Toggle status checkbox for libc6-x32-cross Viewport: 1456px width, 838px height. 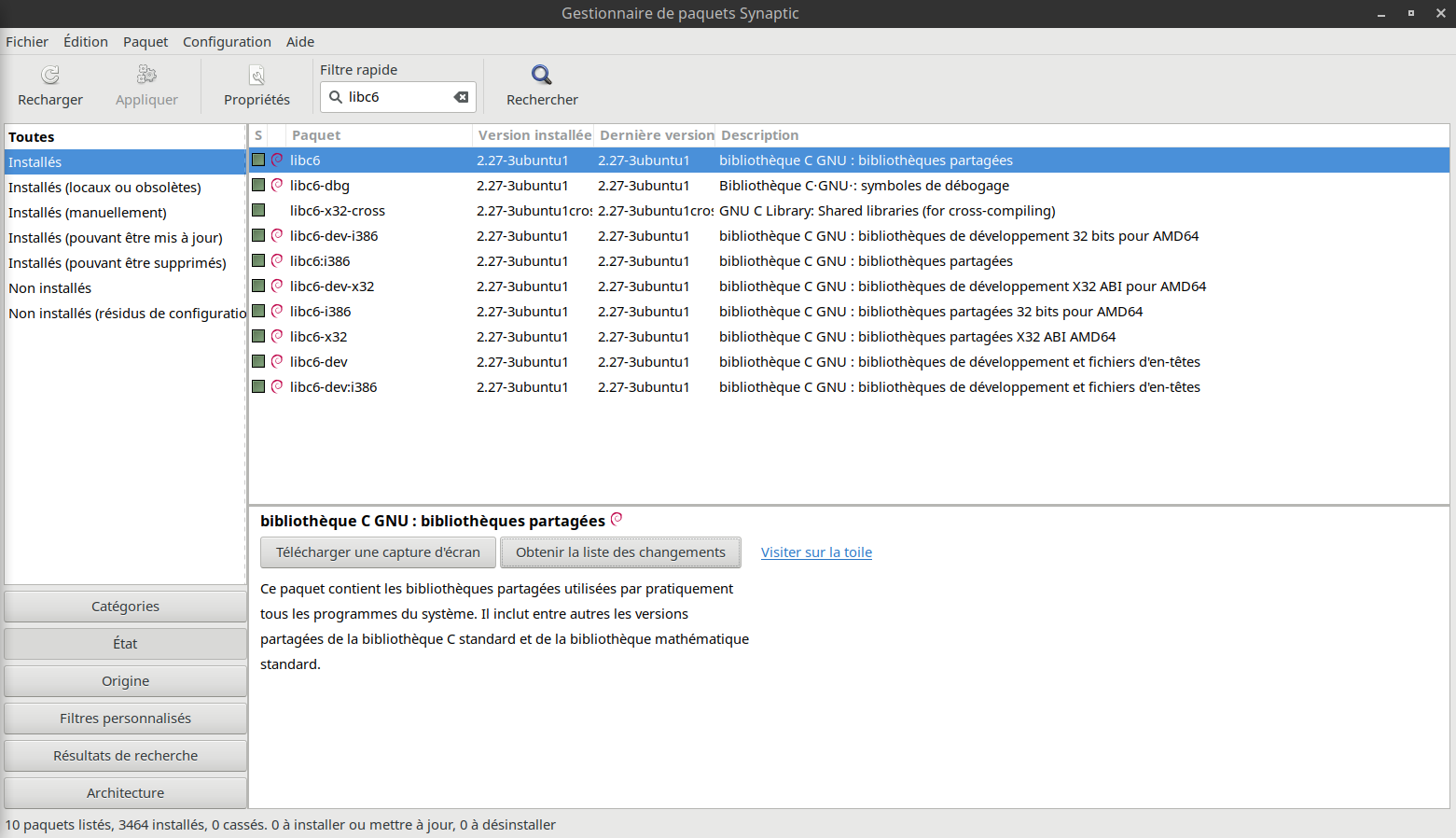258,210
